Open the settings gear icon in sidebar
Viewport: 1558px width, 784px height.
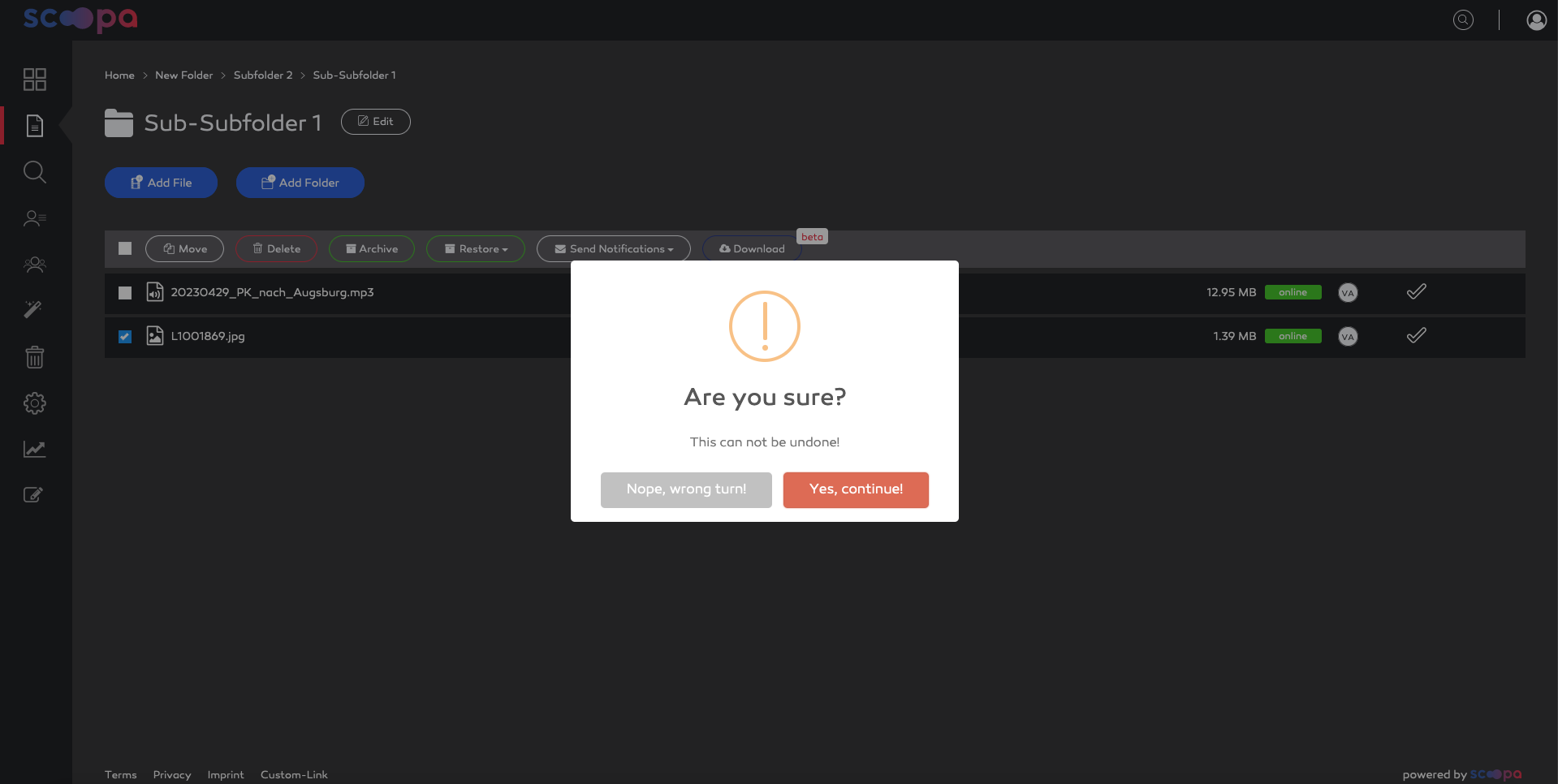(x=35, y=403)
